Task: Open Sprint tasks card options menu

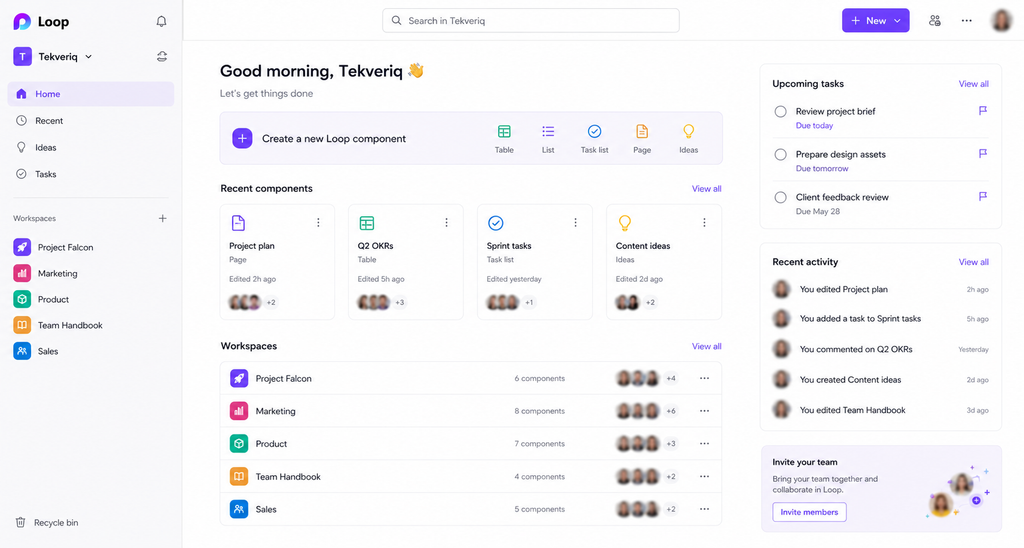Action: pyautogui.click(x=575, y=223)
